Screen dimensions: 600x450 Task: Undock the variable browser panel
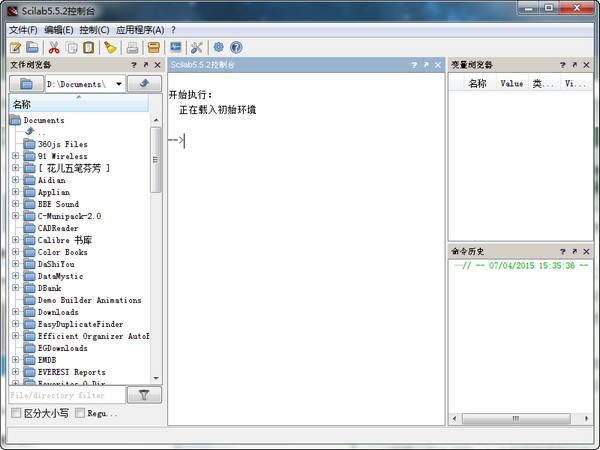pyautogui.click(x=574, y=65)
